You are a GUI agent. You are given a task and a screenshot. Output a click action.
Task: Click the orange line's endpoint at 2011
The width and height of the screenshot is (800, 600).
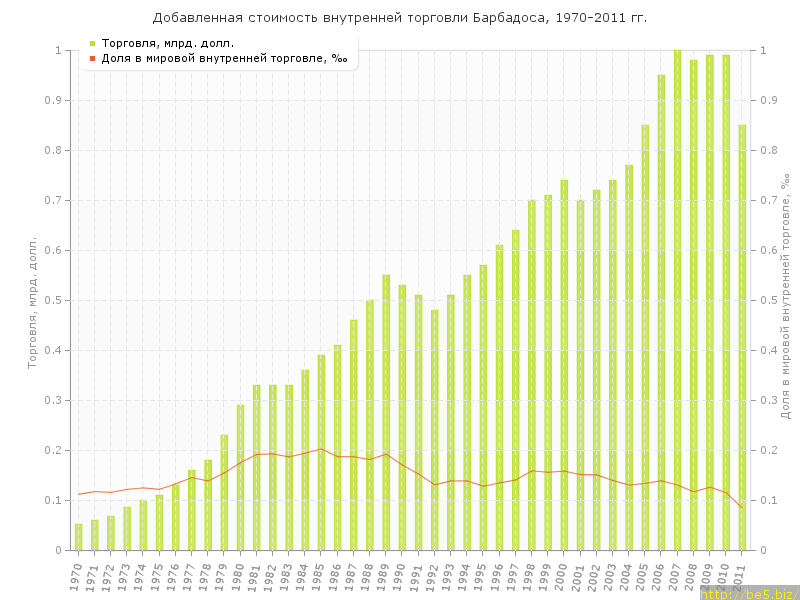point(742,507)
